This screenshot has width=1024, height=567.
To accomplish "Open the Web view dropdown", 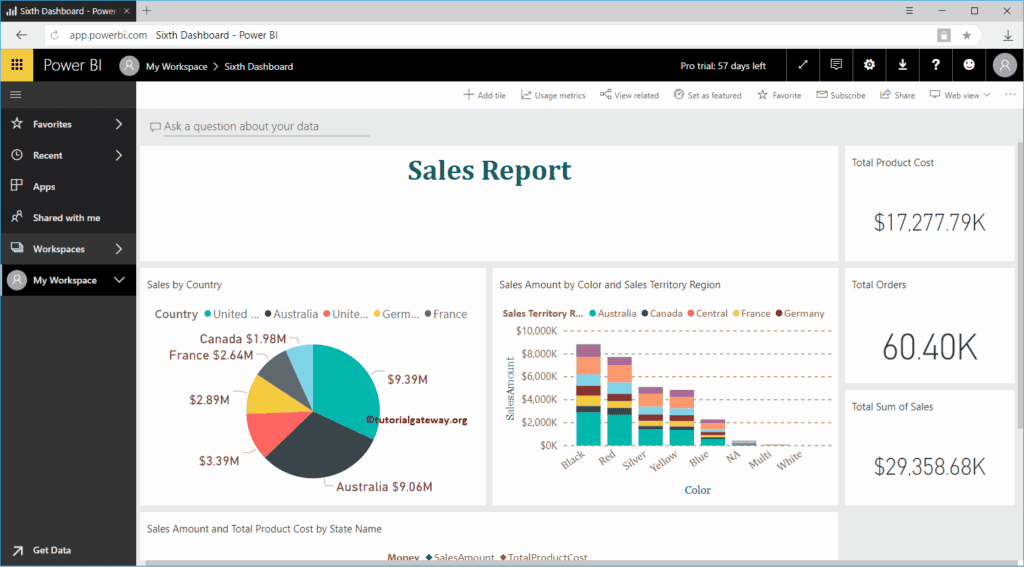I will 960,95.
